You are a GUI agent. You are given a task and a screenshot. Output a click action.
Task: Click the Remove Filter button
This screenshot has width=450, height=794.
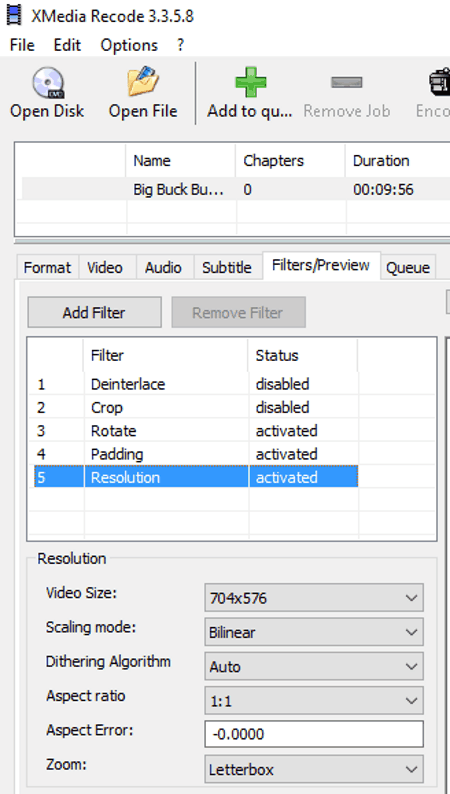(238, 312)
